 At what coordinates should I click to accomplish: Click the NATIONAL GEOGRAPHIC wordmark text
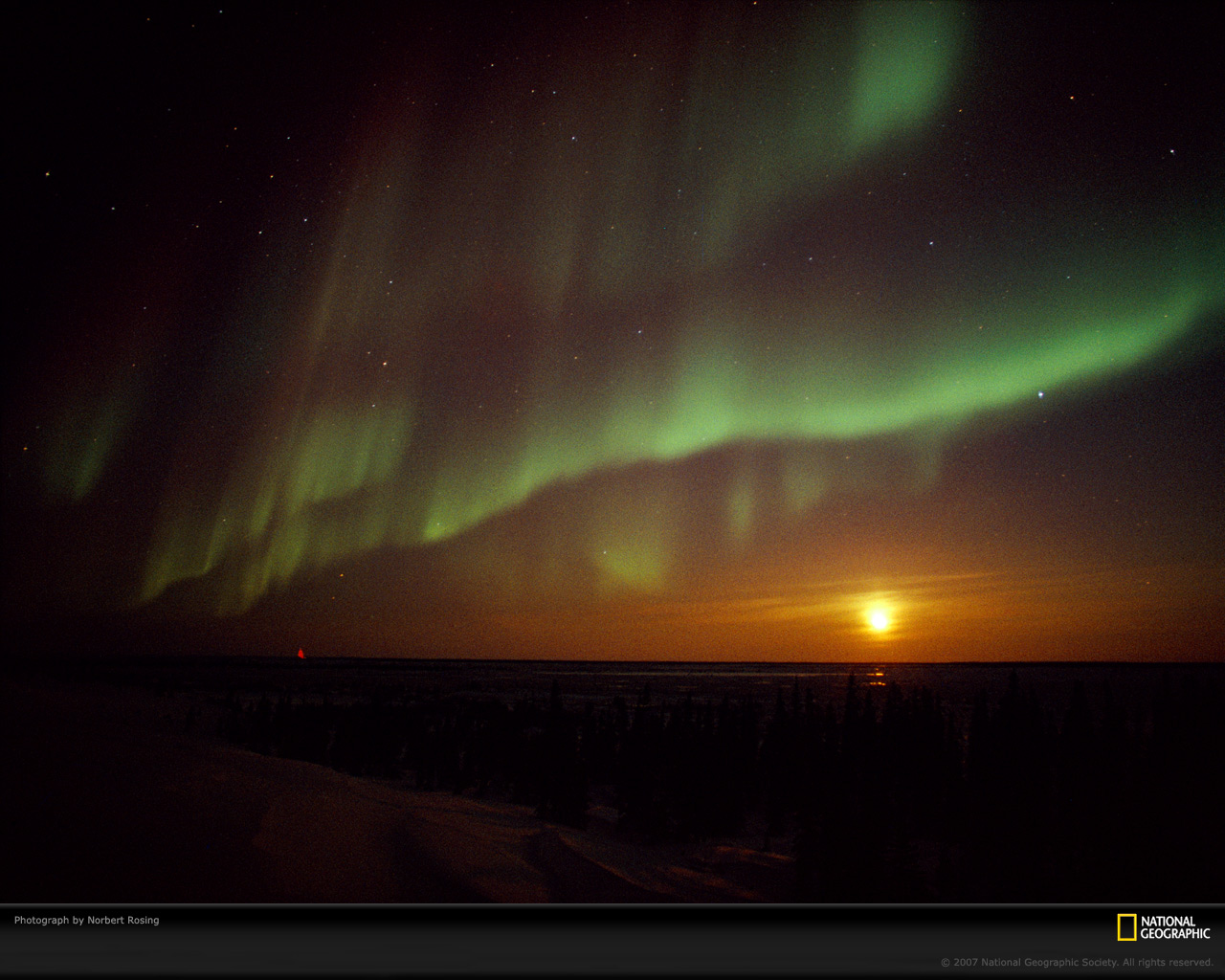[1174, 927]
